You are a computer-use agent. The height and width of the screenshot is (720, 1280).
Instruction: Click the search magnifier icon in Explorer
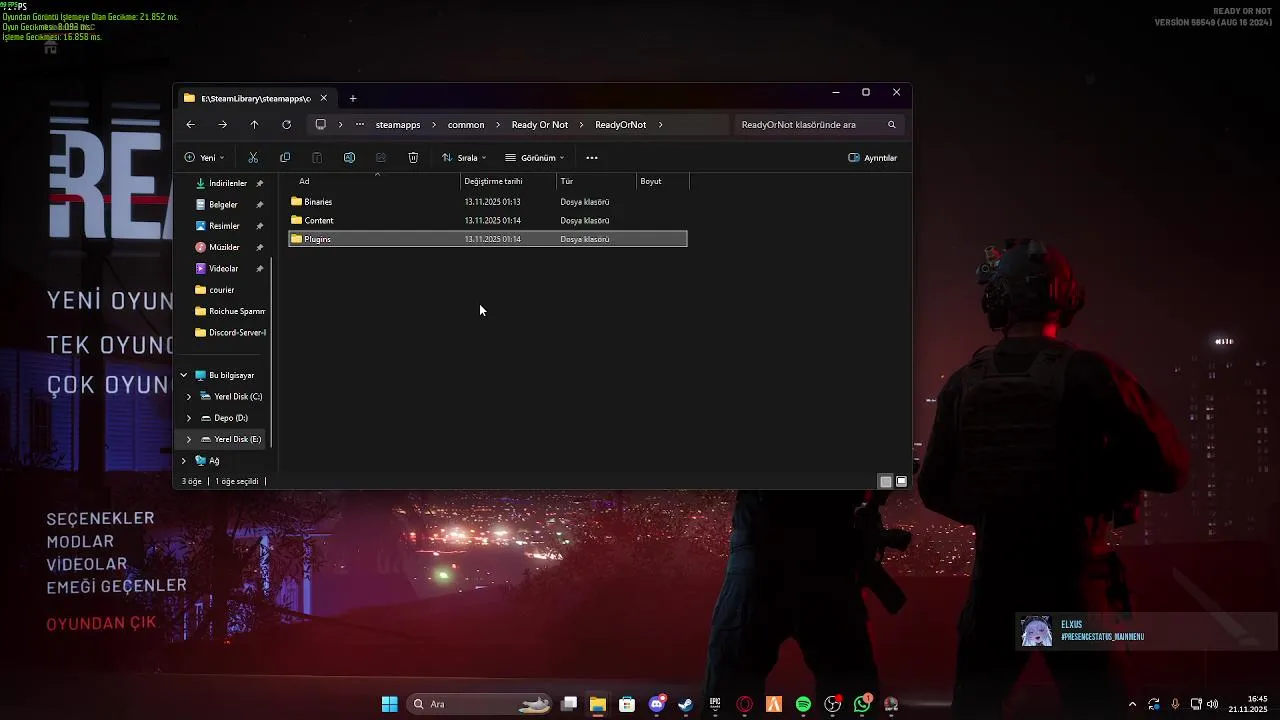click(891, 125)
